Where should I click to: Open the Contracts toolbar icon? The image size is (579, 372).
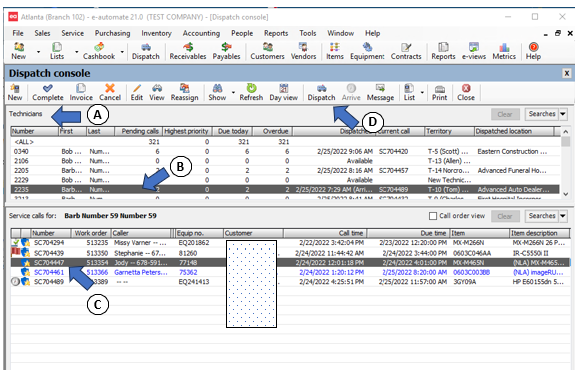pos(406,51)
